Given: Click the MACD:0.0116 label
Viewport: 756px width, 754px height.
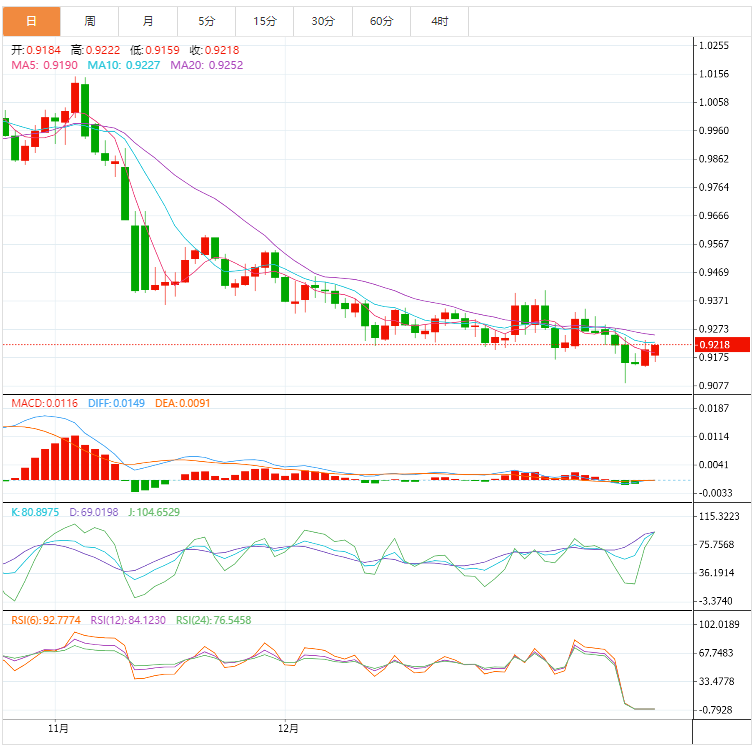Looking at the screenshot, I should pos(44,403).
